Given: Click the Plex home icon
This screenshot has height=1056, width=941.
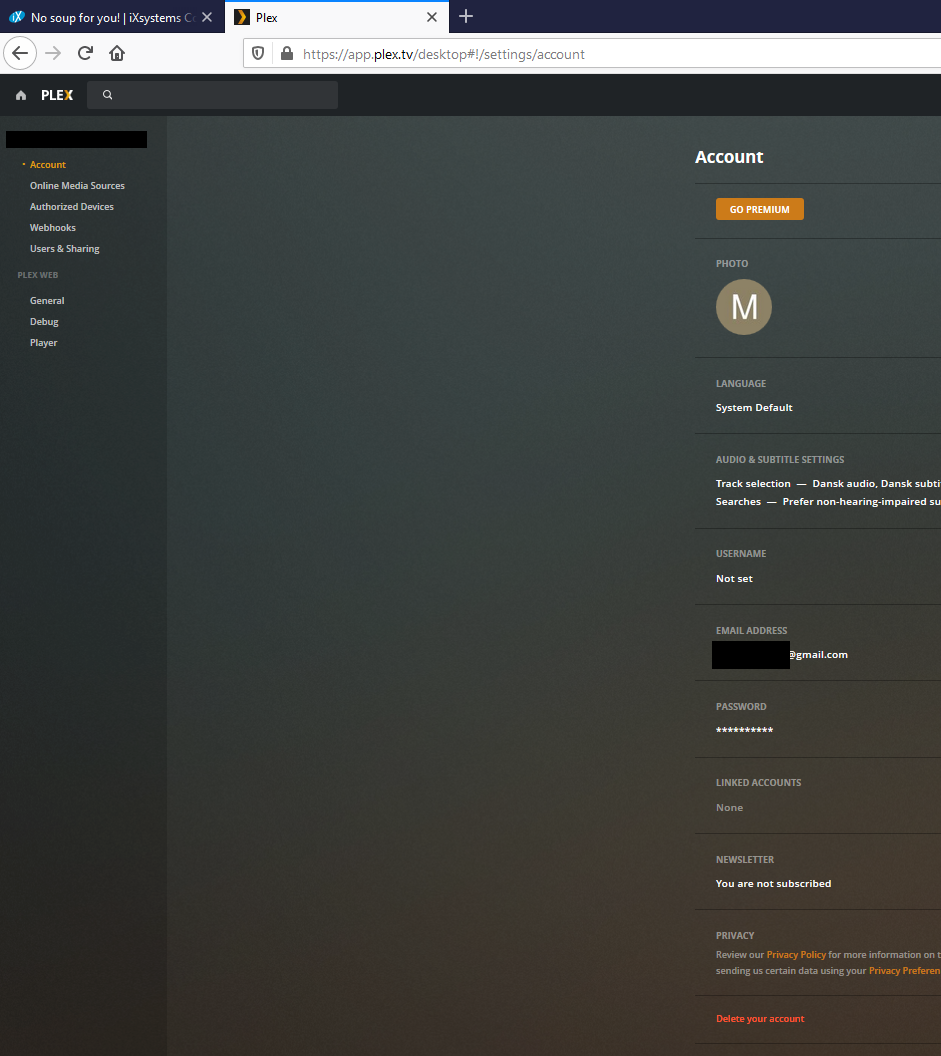Looking at the screenshot, I should coord(21,95).
